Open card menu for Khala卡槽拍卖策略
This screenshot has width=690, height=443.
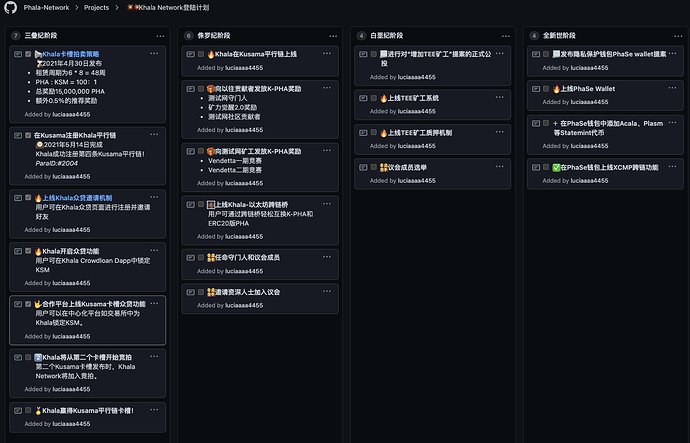(x=154, y=53)
